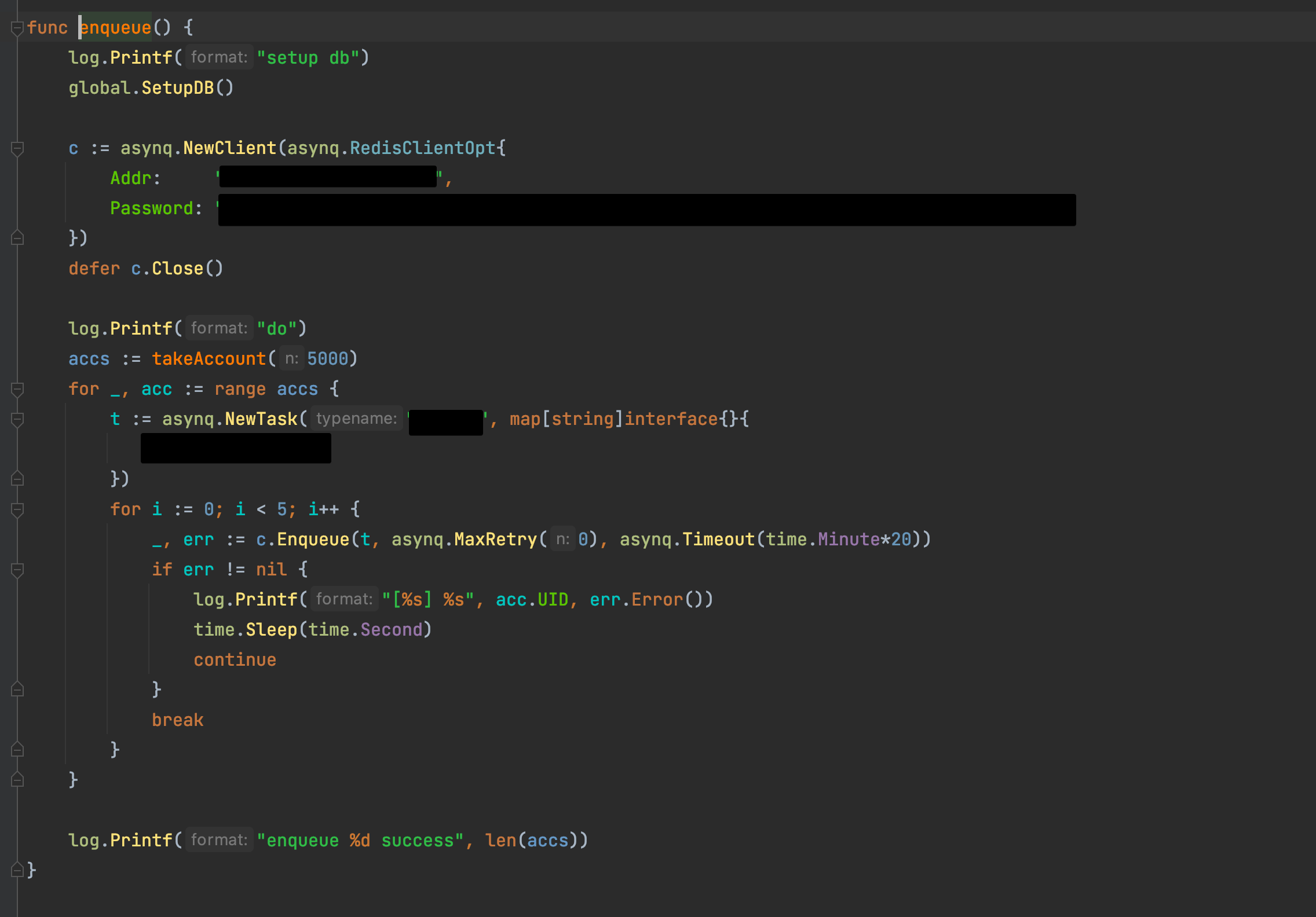Click the 'break' keyword
Viewport: 1316px width, 917px height.
tap(178, 720)
